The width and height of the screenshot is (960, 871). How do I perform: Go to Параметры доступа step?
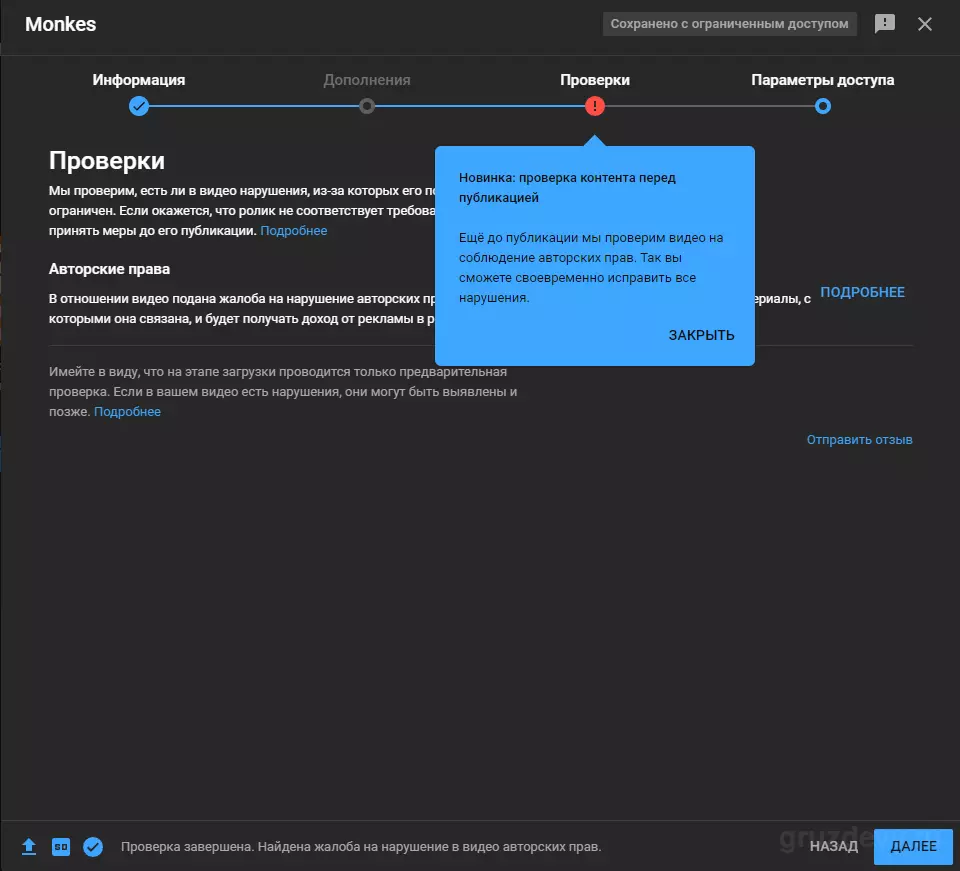coord(823,80)
